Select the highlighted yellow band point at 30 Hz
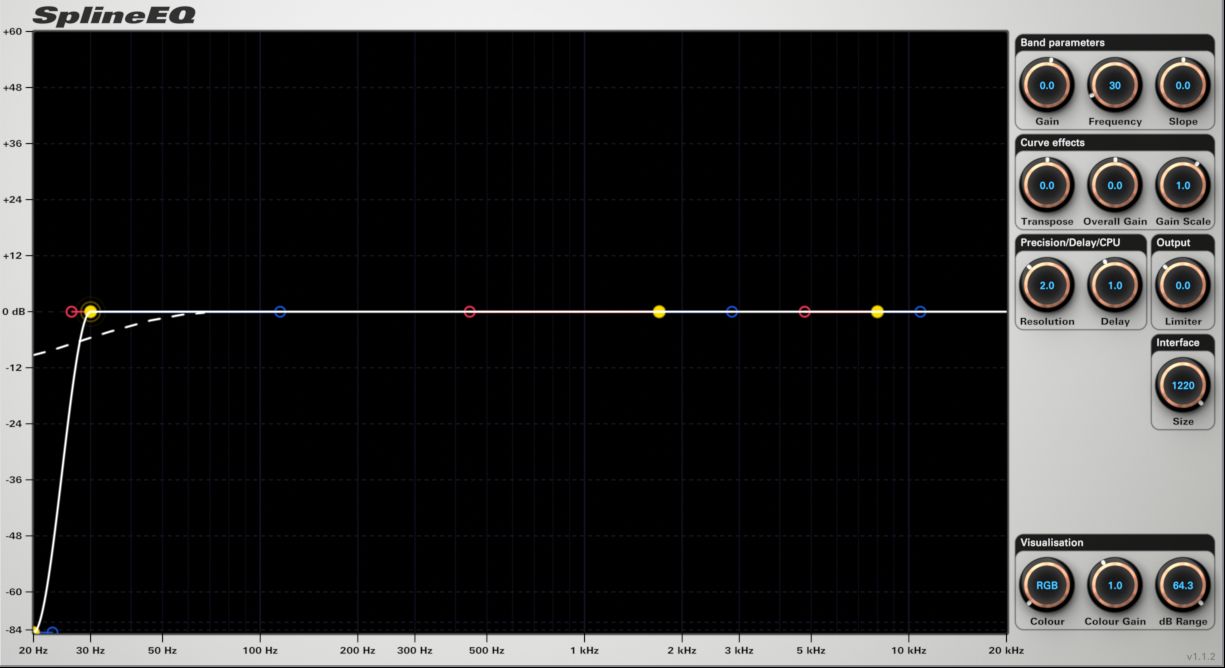Screen dimensions: 1225x668 point(91,312)
